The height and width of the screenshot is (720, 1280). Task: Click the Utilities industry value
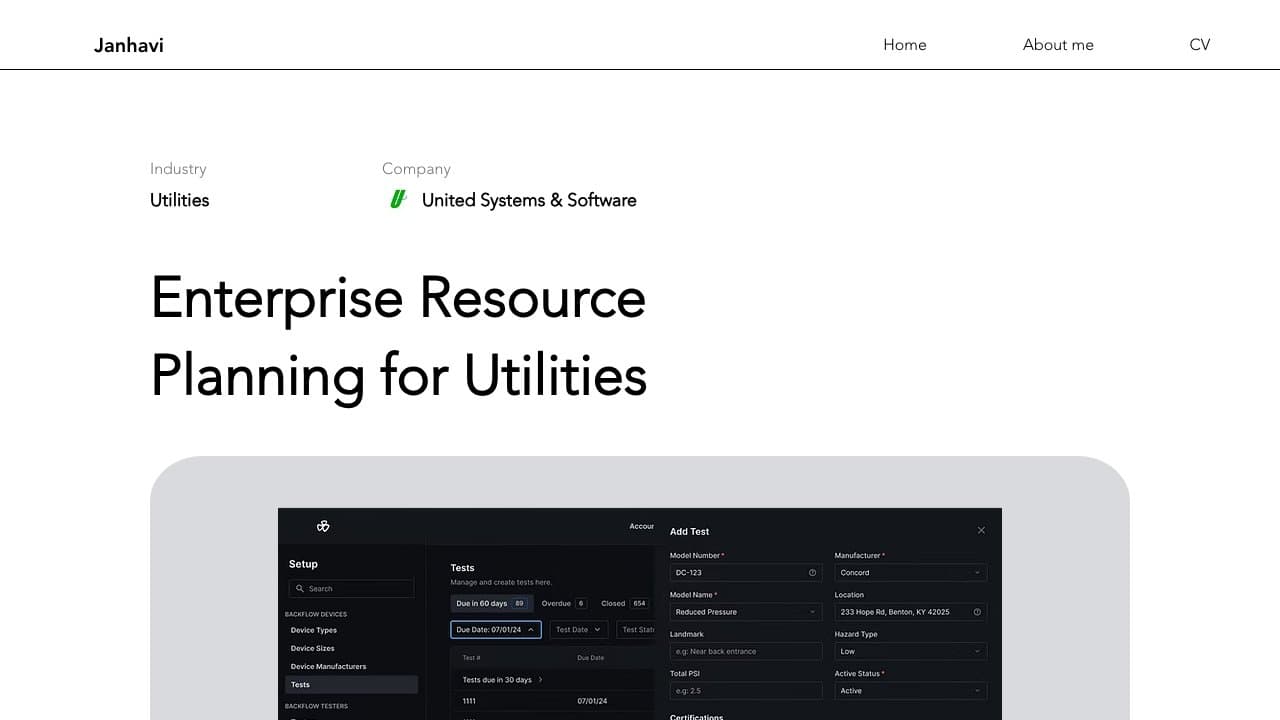click(180, 200)
